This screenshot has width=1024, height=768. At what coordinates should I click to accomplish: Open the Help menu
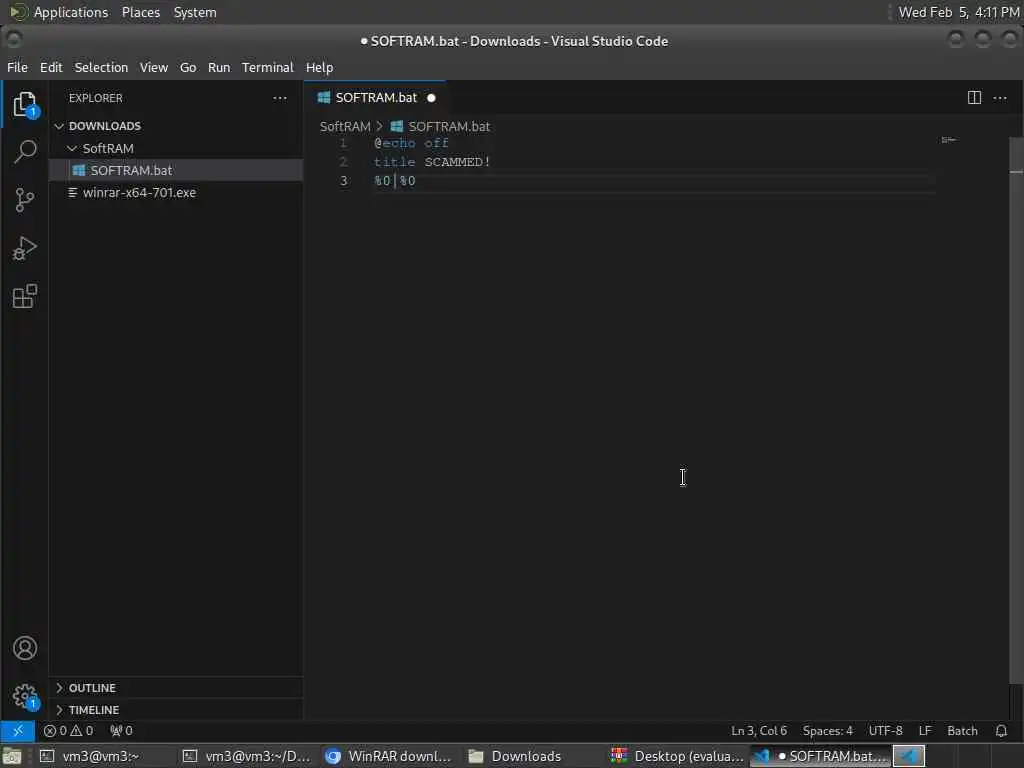point(319,67)
